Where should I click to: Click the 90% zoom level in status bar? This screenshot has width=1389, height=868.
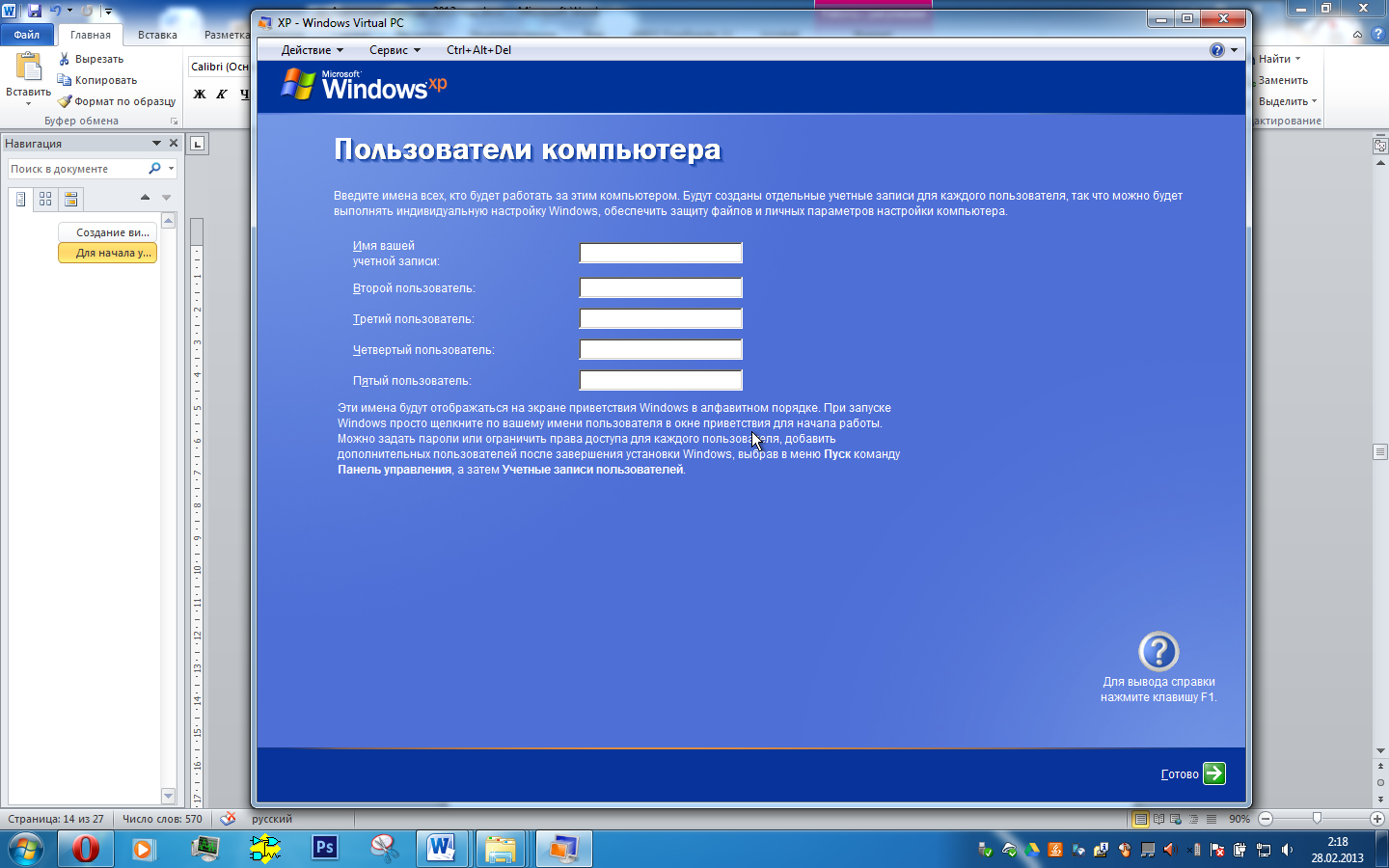pyautogui.click(x=1239, y=819)
